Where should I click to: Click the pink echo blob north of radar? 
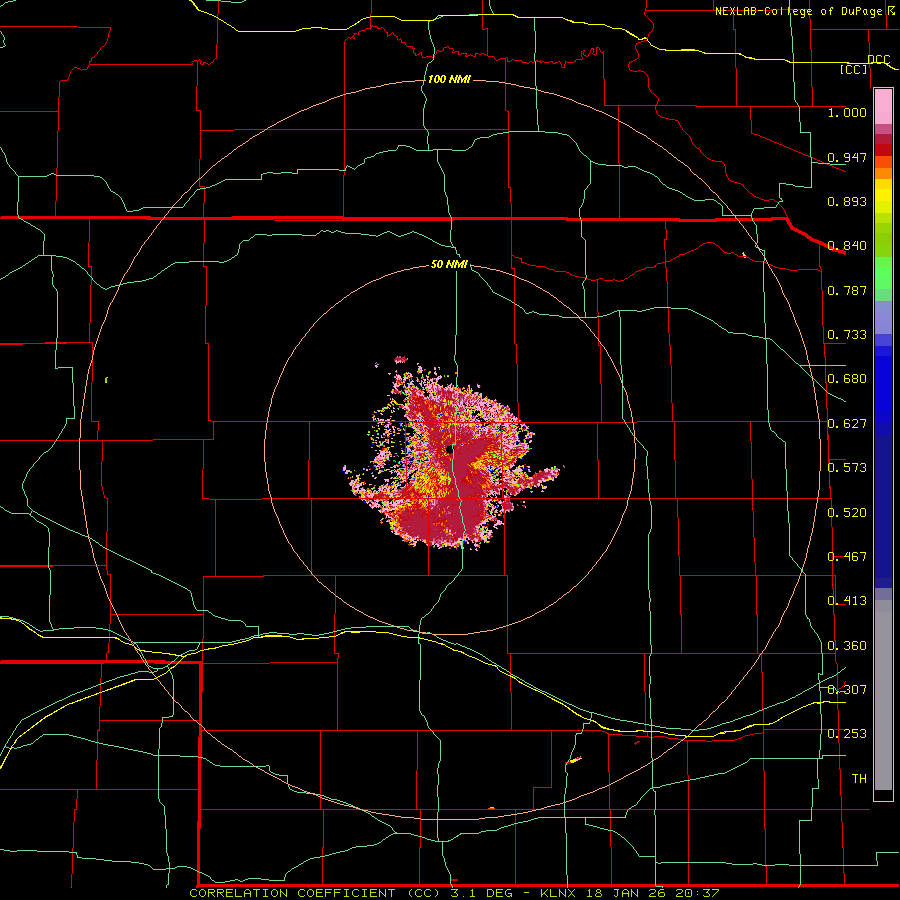coord(401,360)
